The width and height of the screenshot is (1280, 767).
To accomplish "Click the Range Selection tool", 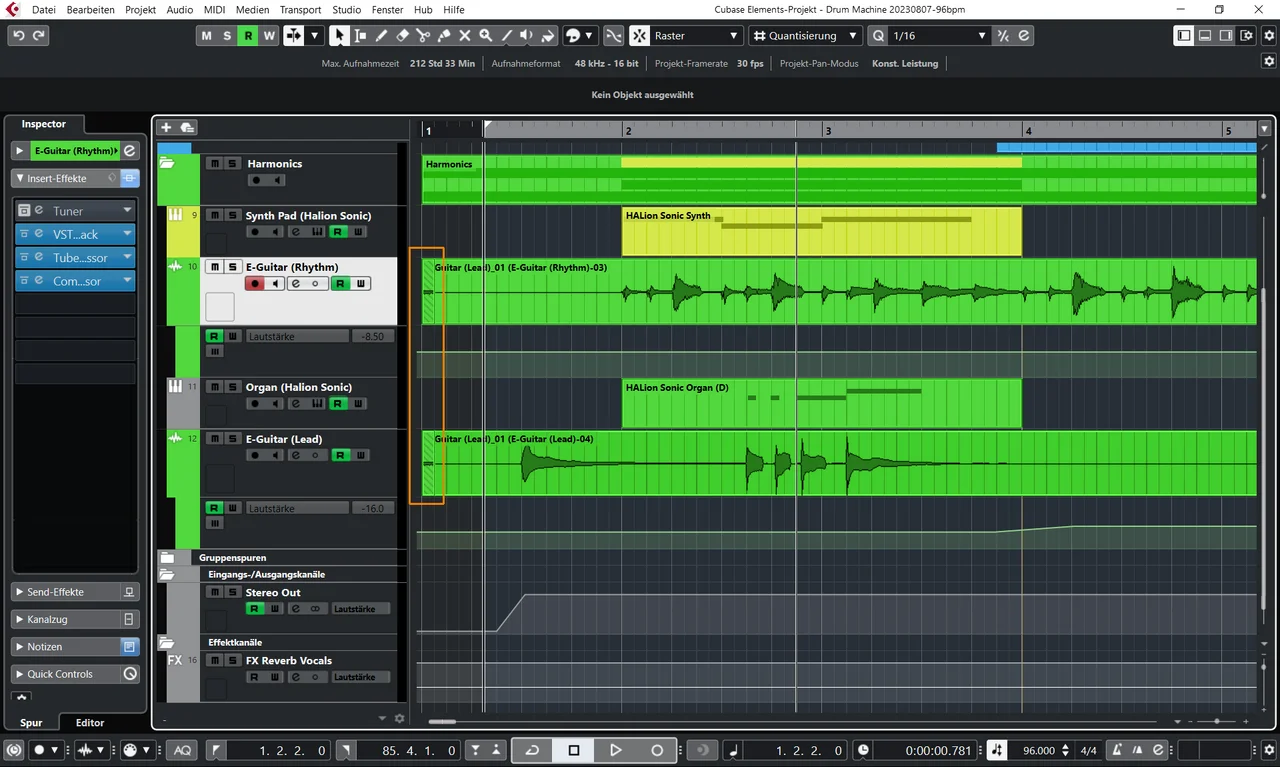I will pos(360,35).
